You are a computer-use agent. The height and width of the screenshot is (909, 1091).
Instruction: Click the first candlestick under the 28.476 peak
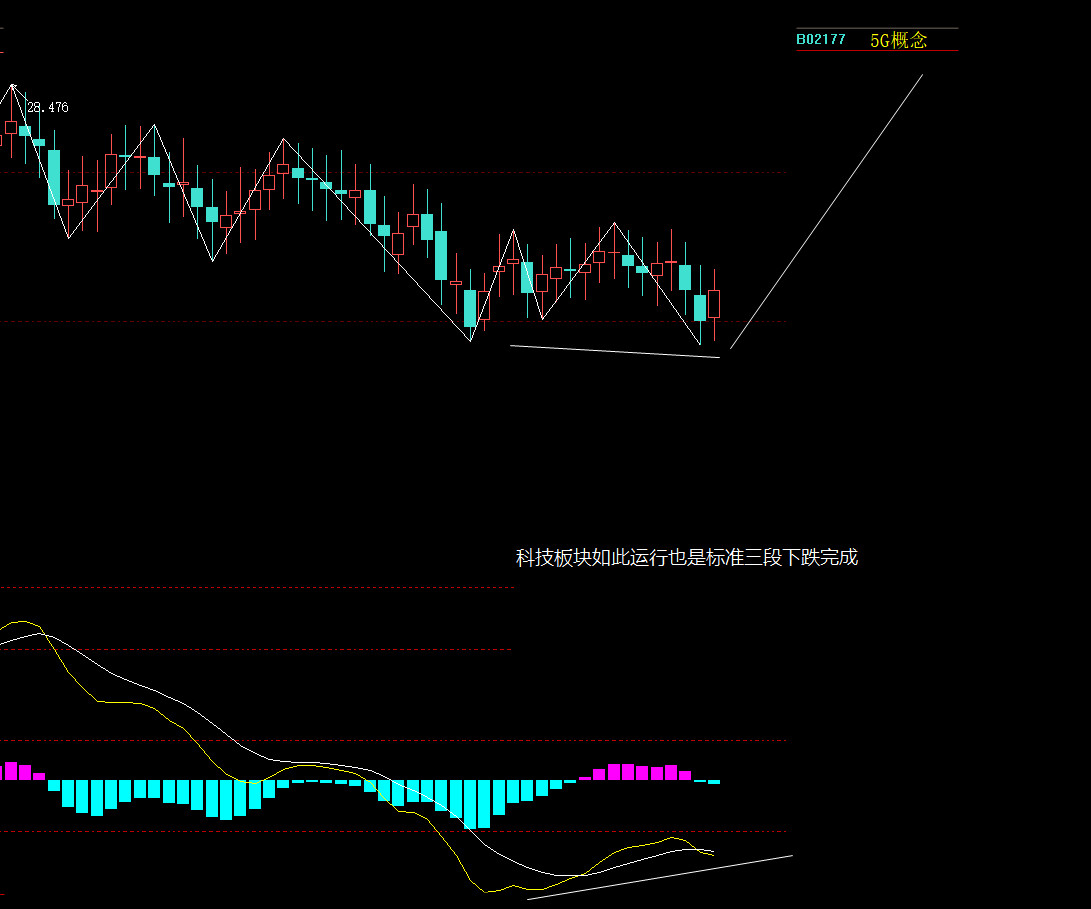(x=11, y=127)
